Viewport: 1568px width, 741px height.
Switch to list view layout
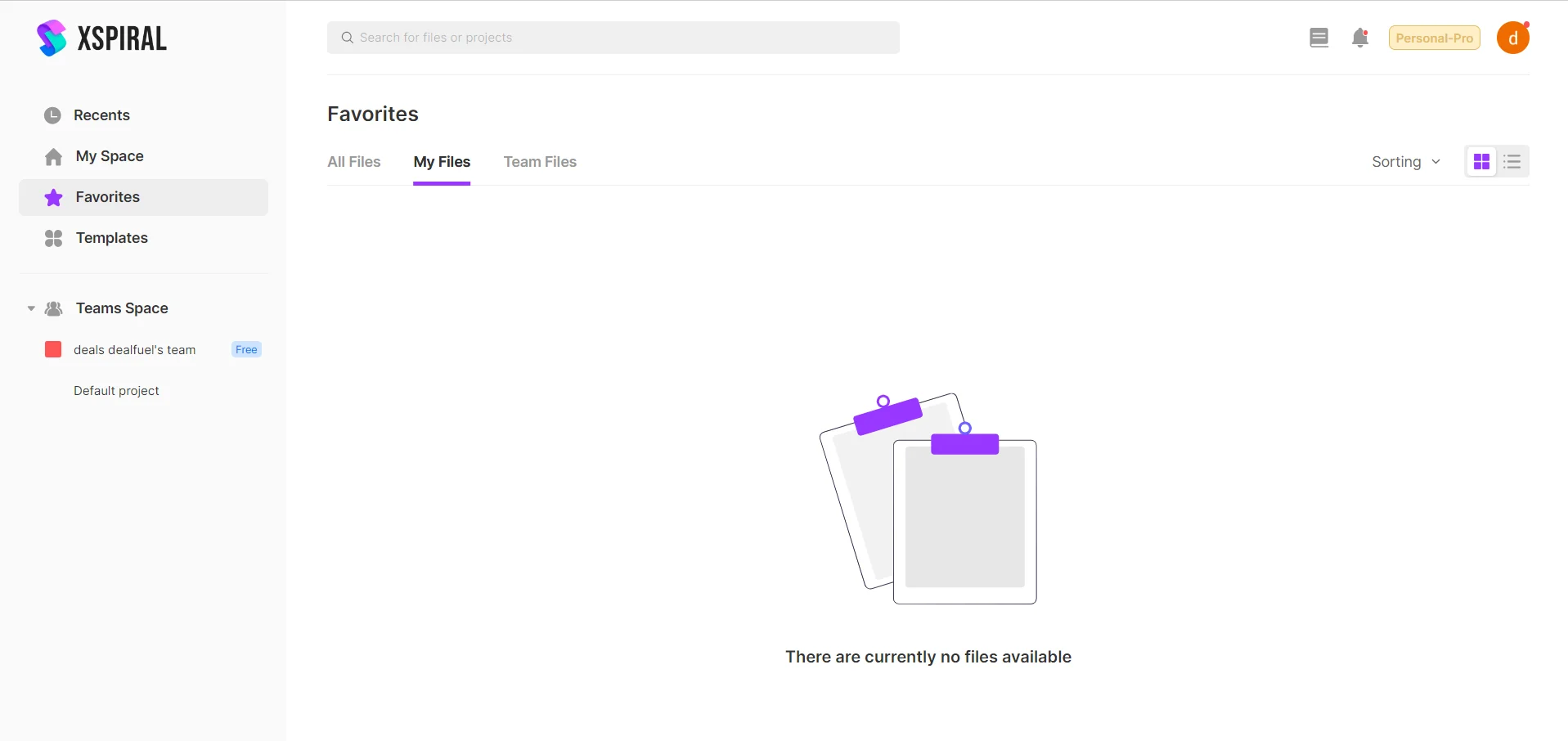tap(1512, 162)
